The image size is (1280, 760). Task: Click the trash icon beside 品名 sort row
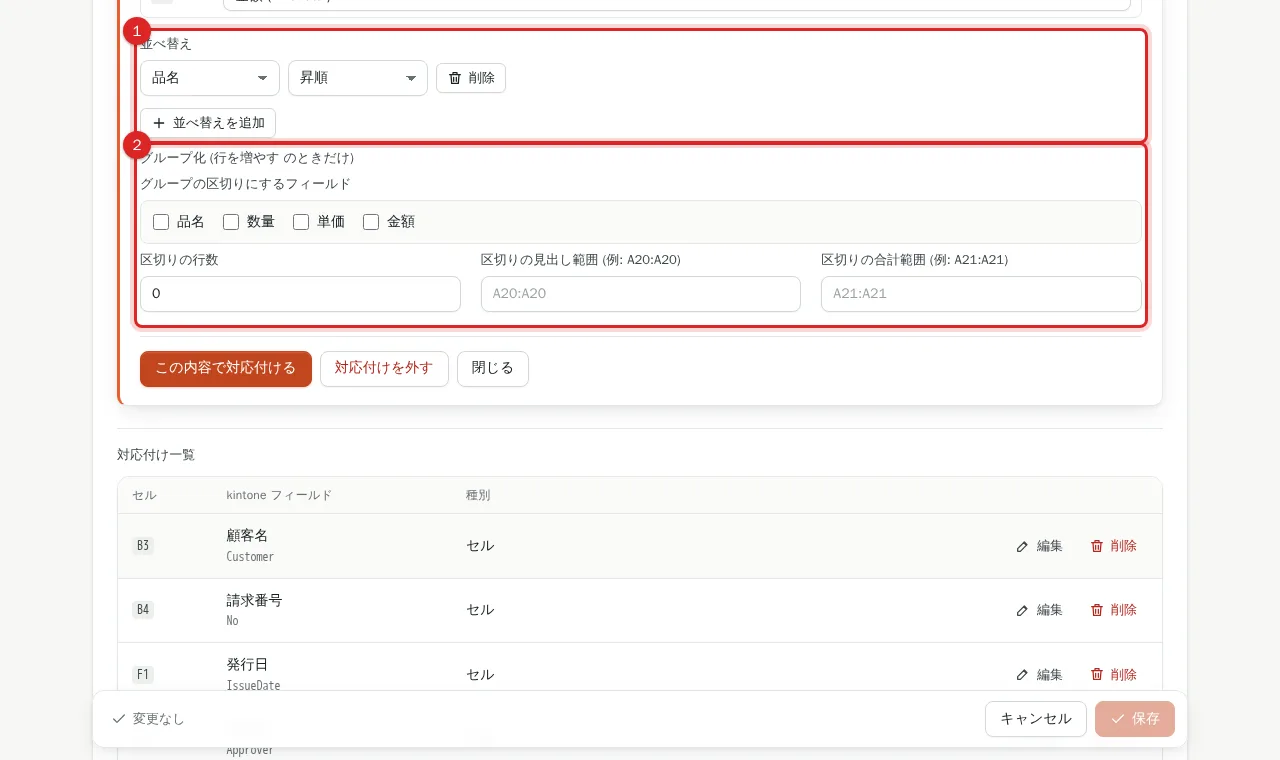pyautogui.click(x=455, y=78)
